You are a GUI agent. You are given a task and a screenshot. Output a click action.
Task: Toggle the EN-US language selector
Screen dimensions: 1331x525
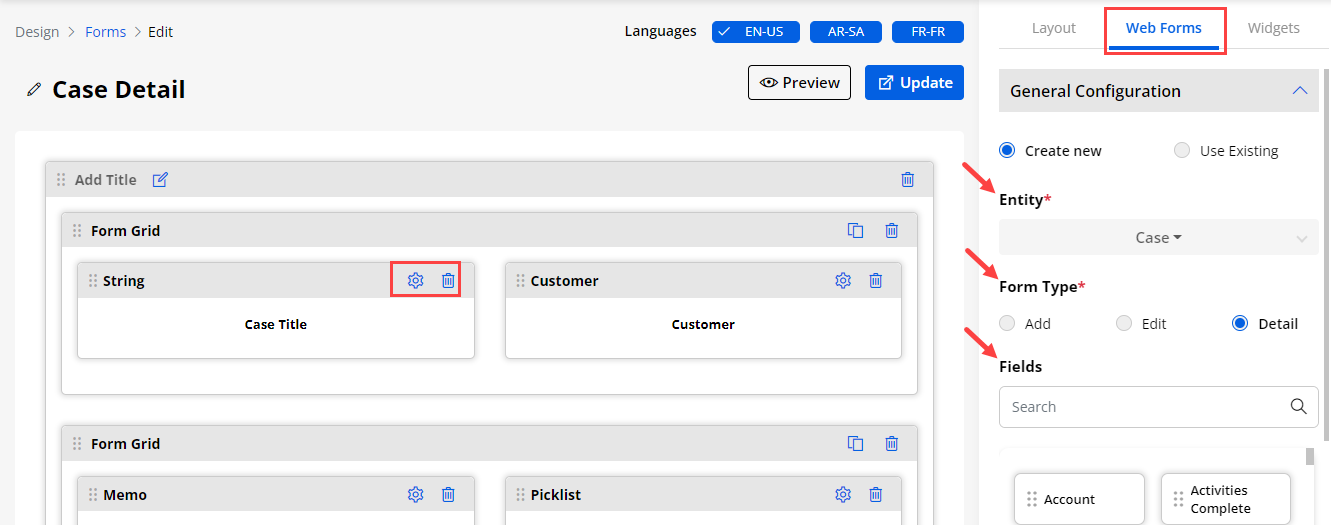coord(755,32)
